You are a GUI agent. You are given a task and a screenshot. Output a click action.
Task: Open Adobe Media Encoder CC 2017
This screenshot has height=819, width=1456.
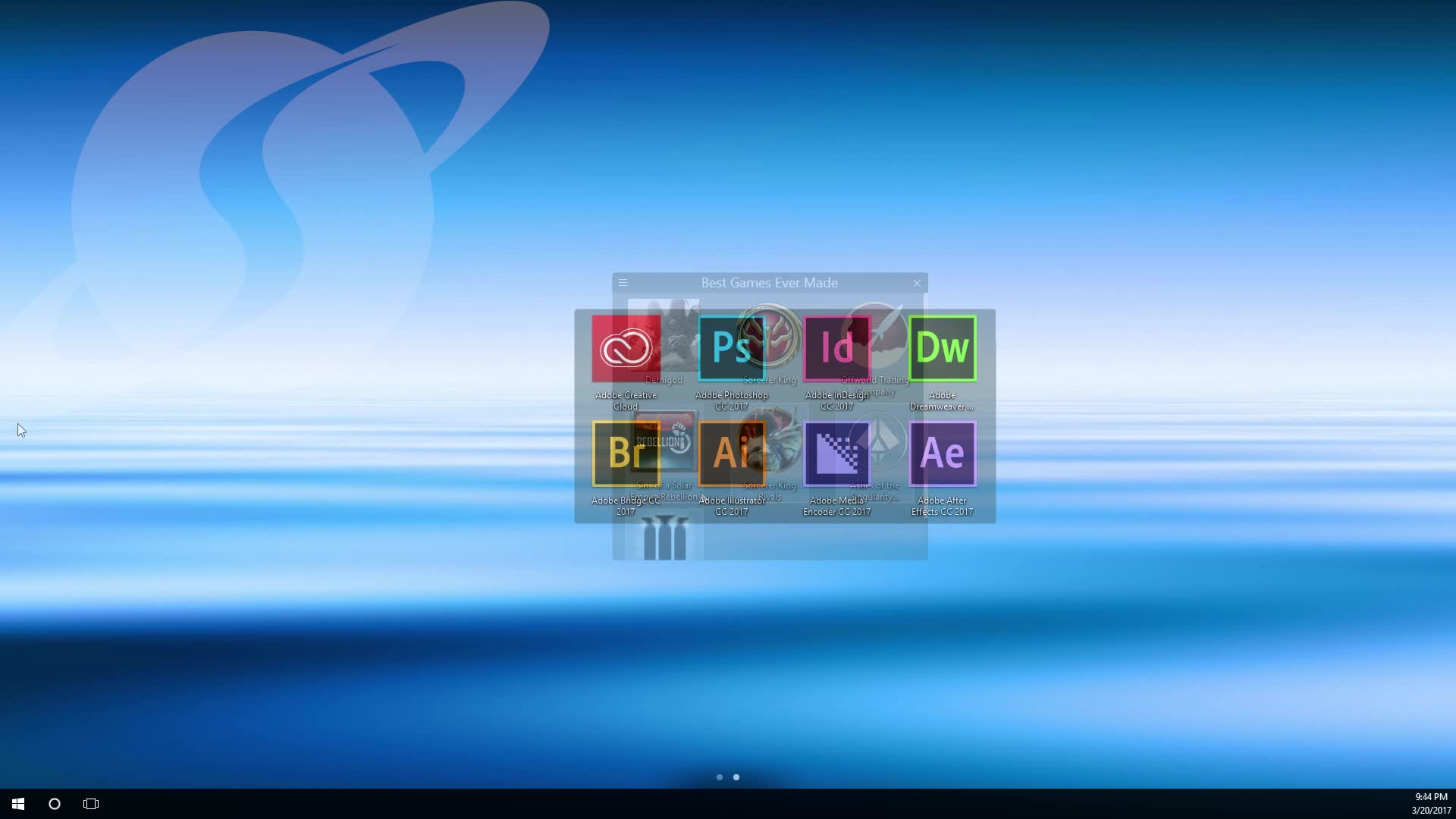836,453
